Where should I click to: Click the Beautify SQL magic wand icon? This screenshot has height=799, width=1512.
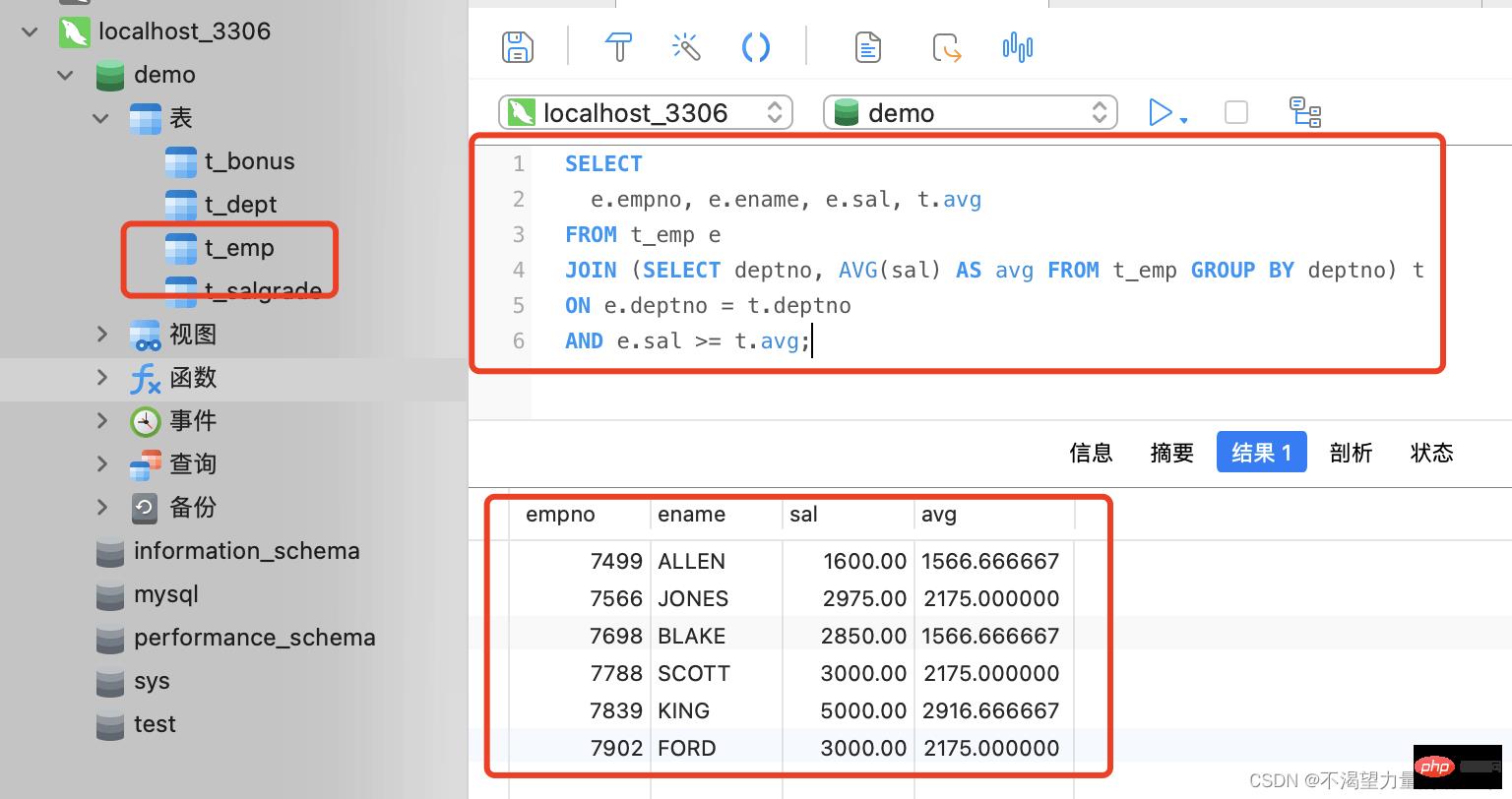tap(686, 47)
